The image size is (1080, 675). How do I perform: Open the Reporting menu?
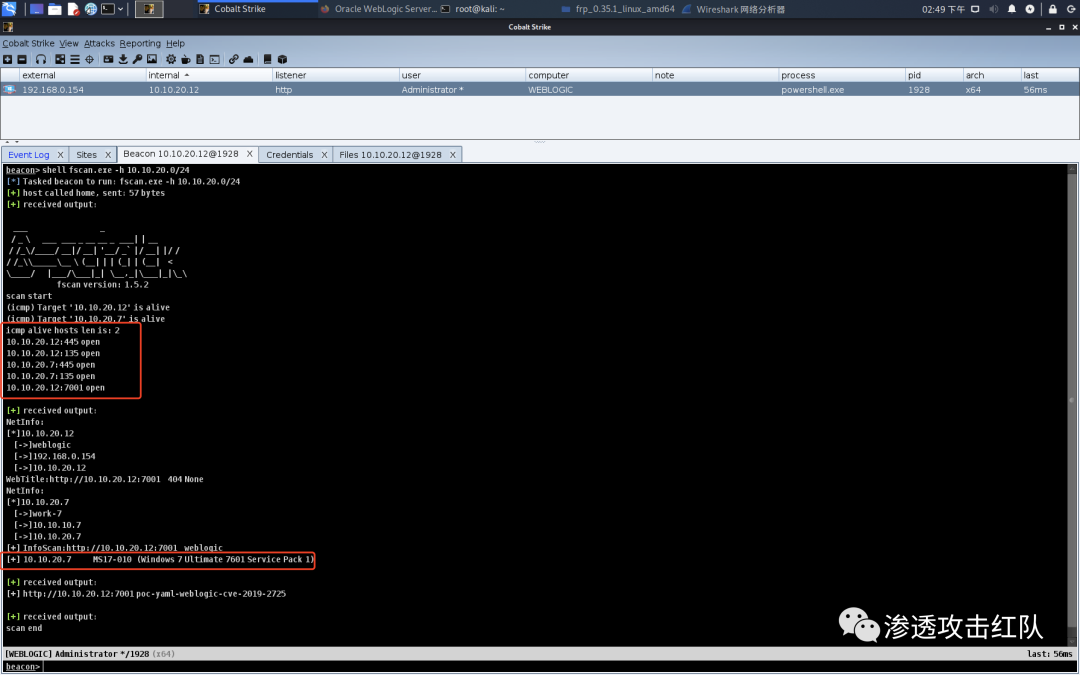pos(140,43)
